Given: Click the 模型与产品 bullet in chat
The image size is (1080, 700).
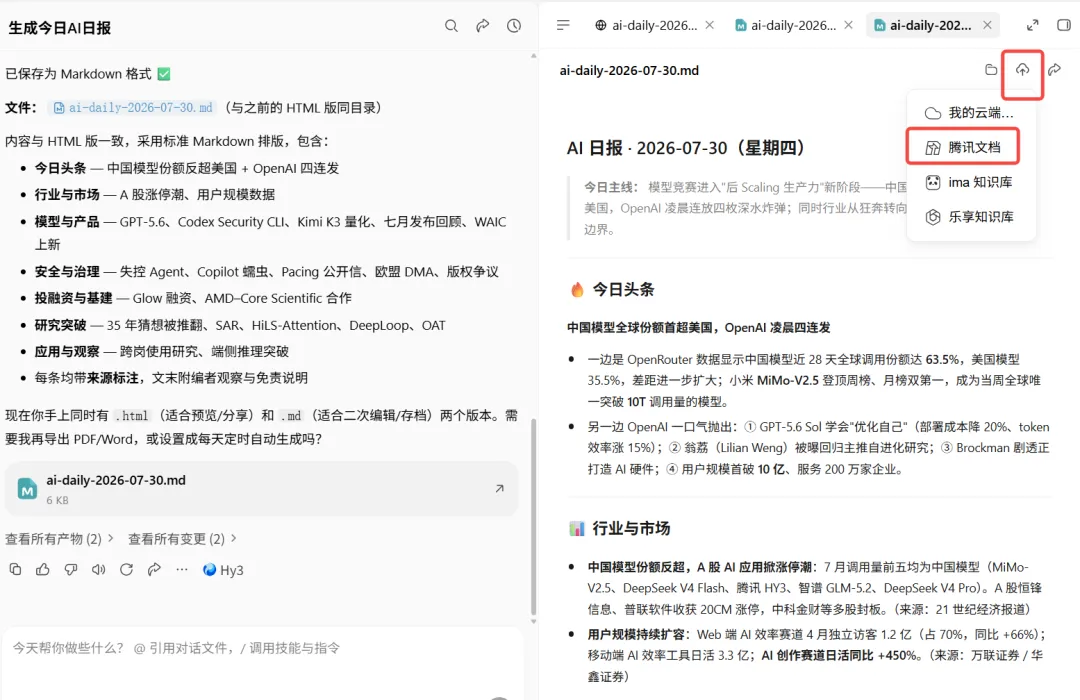Looking at the screenshot, I should tap(271, 233).
